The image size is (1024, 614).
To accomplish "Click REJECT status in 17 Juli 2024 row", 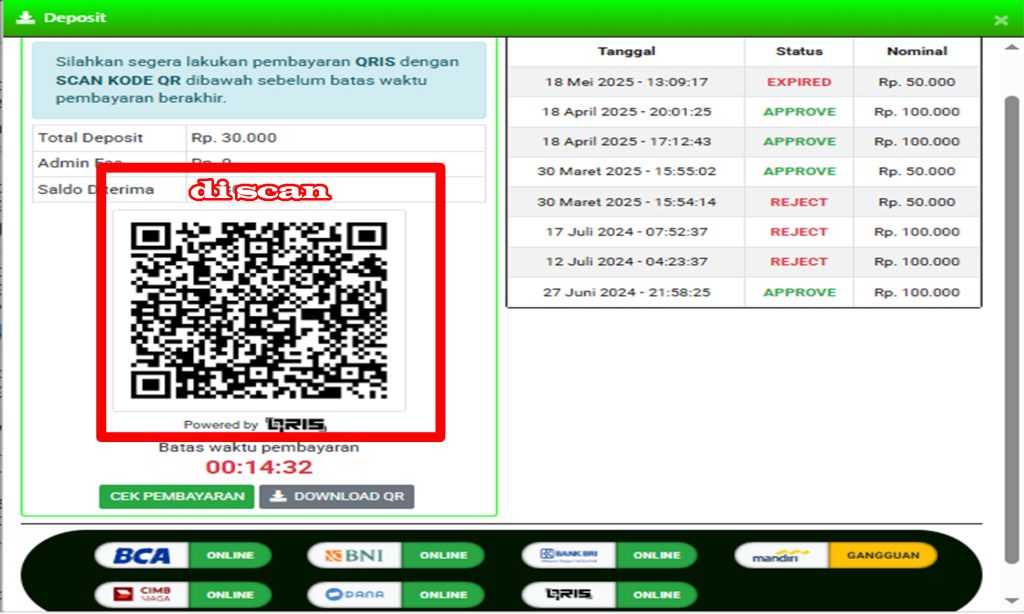I will [799, 232].
